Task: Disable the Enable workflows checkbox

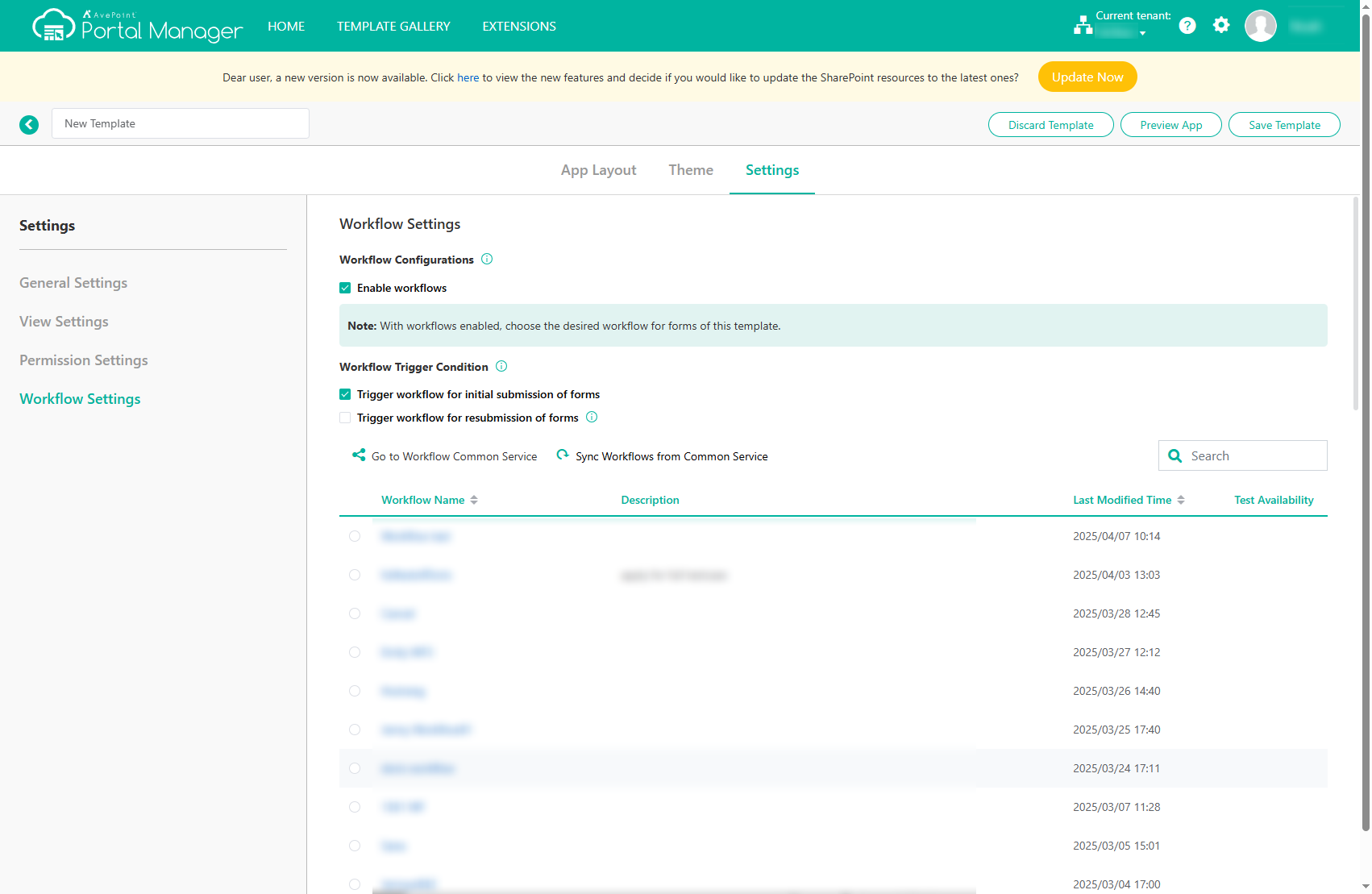Action: point(345,288)
